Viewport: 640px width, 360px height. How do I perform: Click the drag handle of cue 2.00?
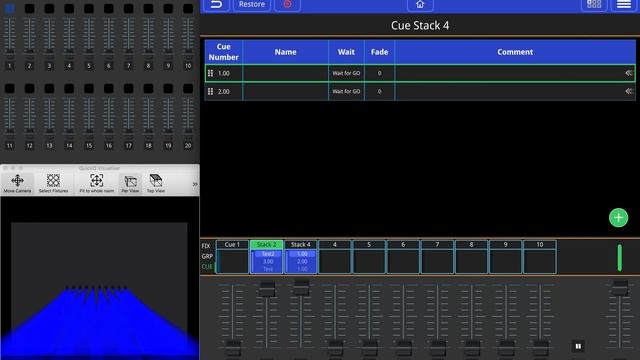(211, 91)
